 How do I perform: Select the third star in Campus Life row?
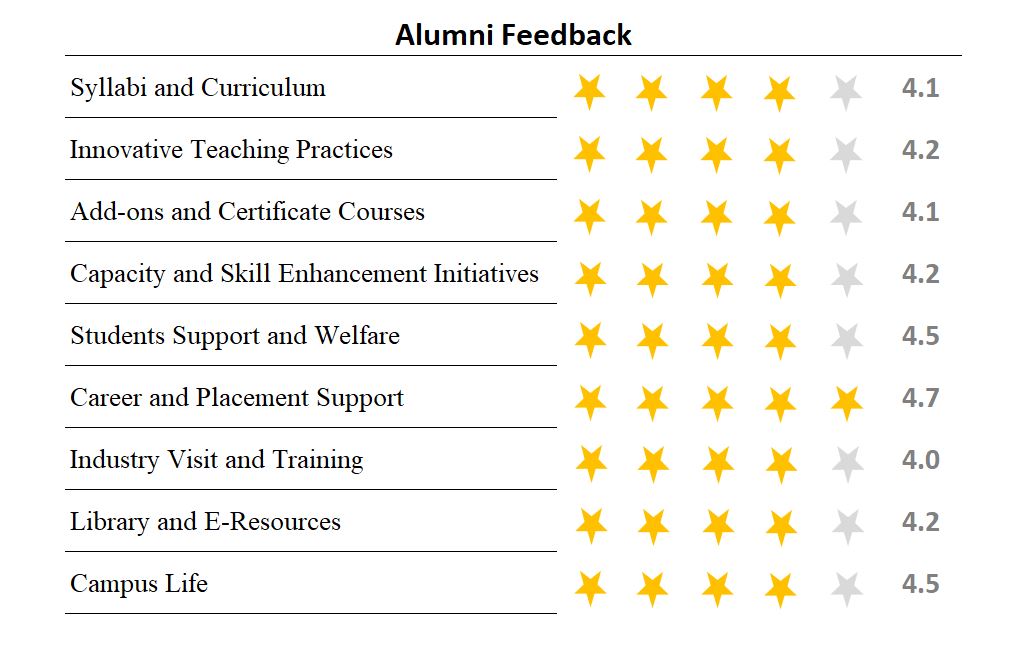click(718, 588)
